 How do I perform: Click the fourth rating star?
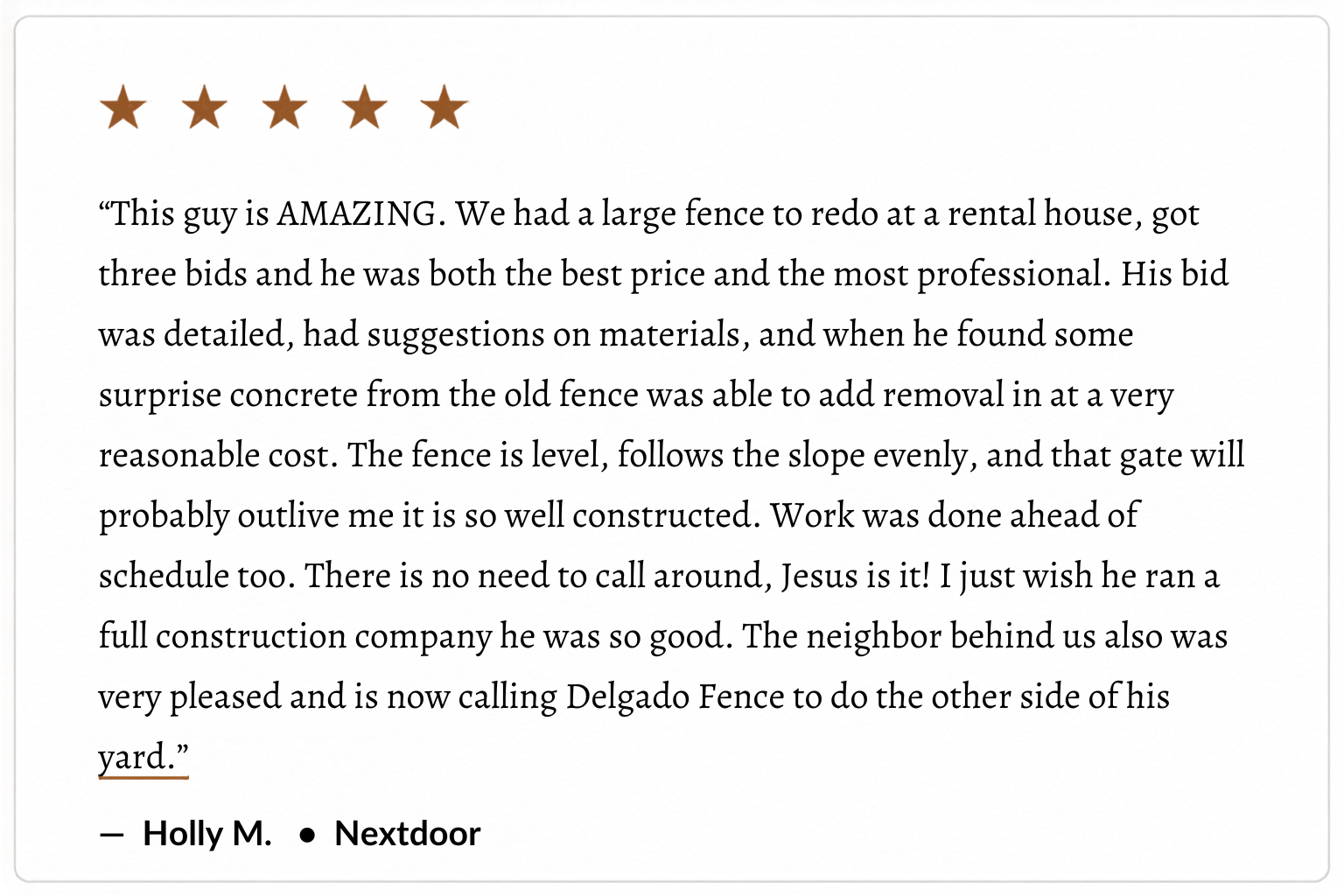click(x=364, y=108)
